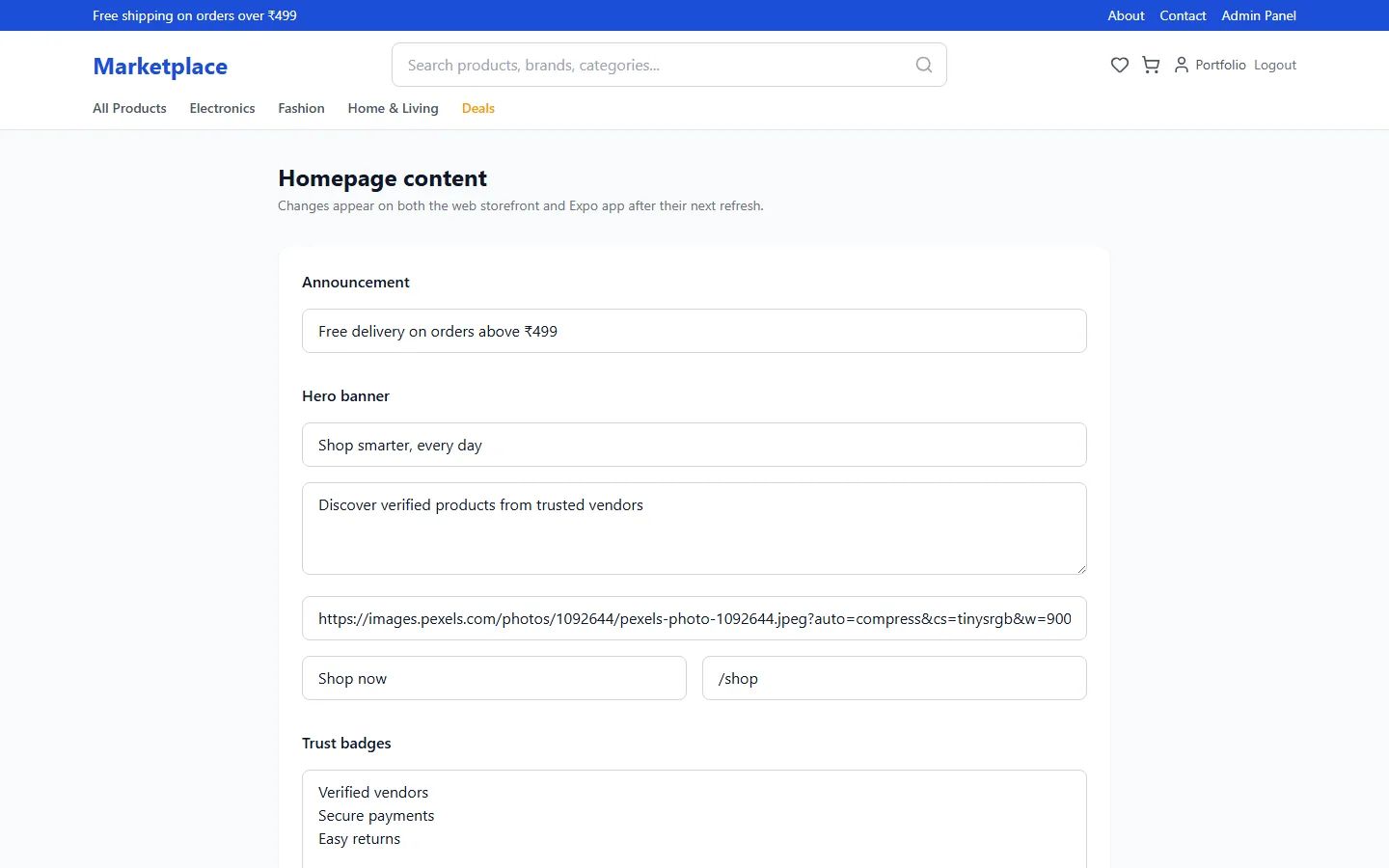Click the hero subtitle textarea
The height and width of the screenshot is (868, 1389).
pyautogui.click(x=694, y=529)
